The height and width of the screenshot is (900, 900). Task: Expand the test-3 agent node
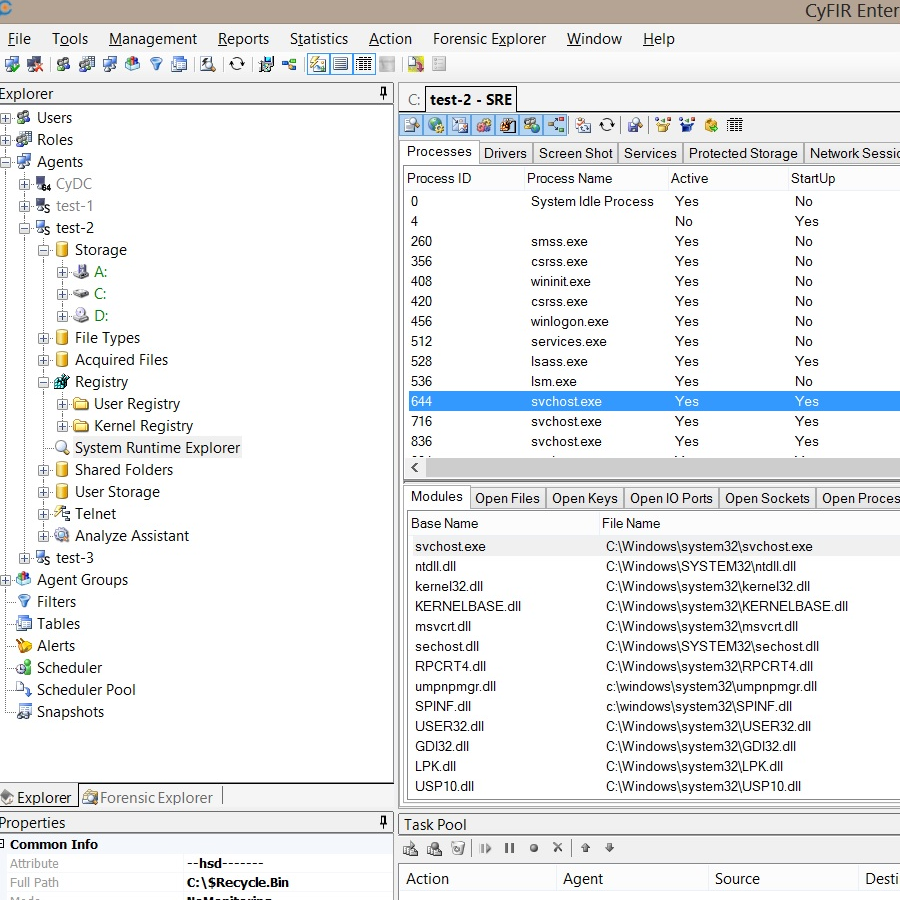pyautogui.click(x=25, y=558)
